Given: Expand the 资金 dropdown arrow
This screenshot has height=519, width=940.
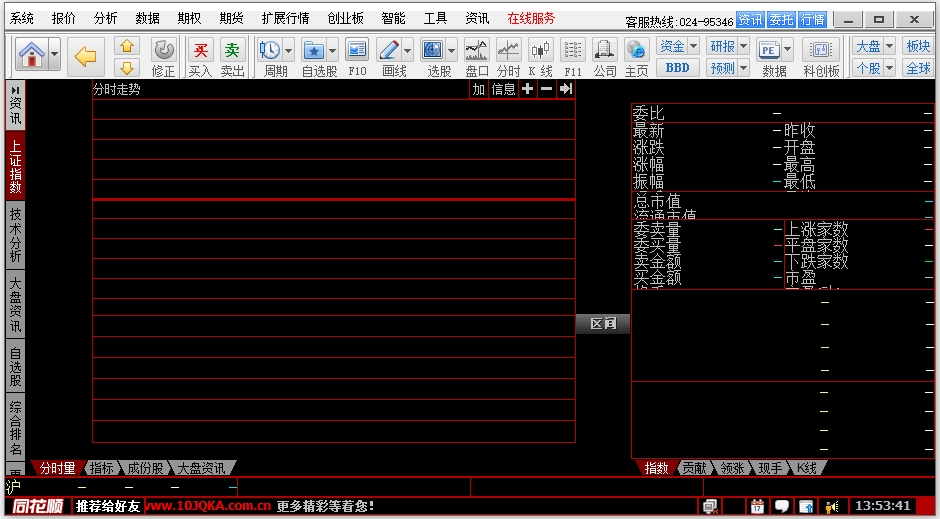Looking at the screenshot, I should 694,46.
